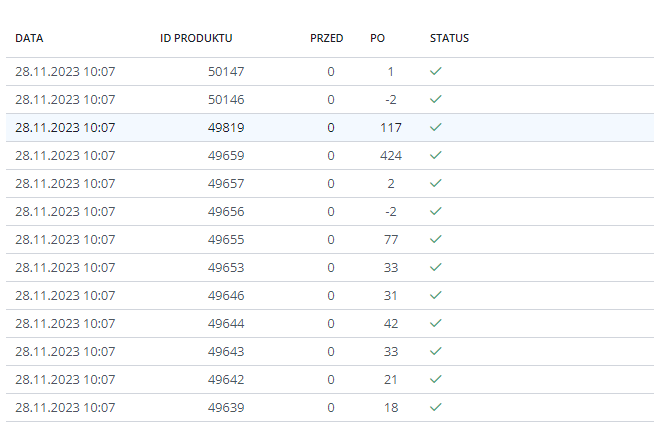Click status checkmark for product 50147

(x=435, y=72)
